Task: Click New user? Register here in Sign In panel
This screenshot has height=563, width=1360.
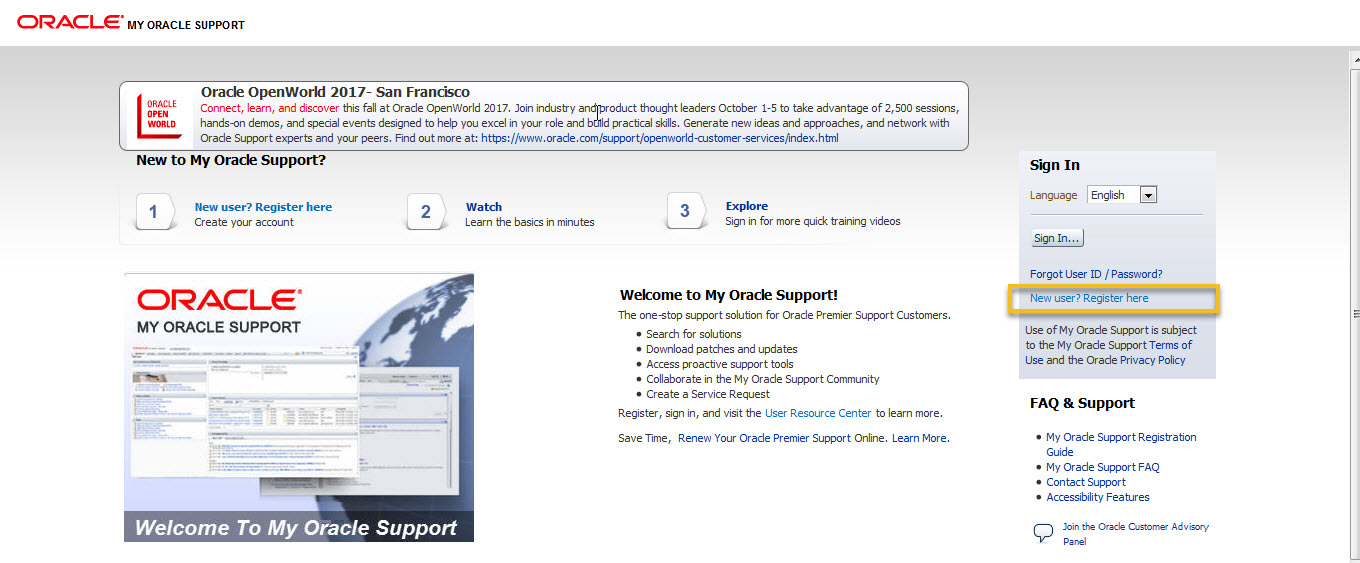Action: click(1089, 298)
